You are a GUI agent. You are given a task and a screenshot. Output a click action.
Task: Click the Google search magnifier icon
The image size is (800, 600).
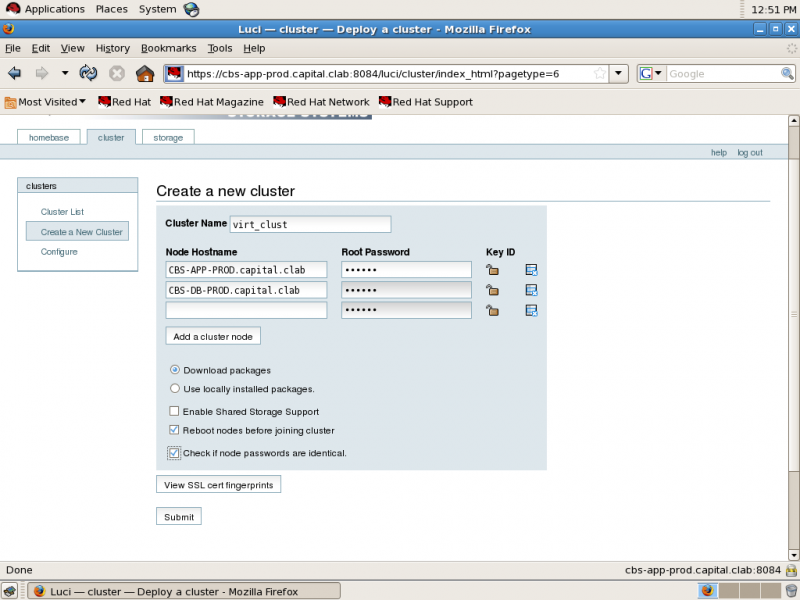[787, 73]
